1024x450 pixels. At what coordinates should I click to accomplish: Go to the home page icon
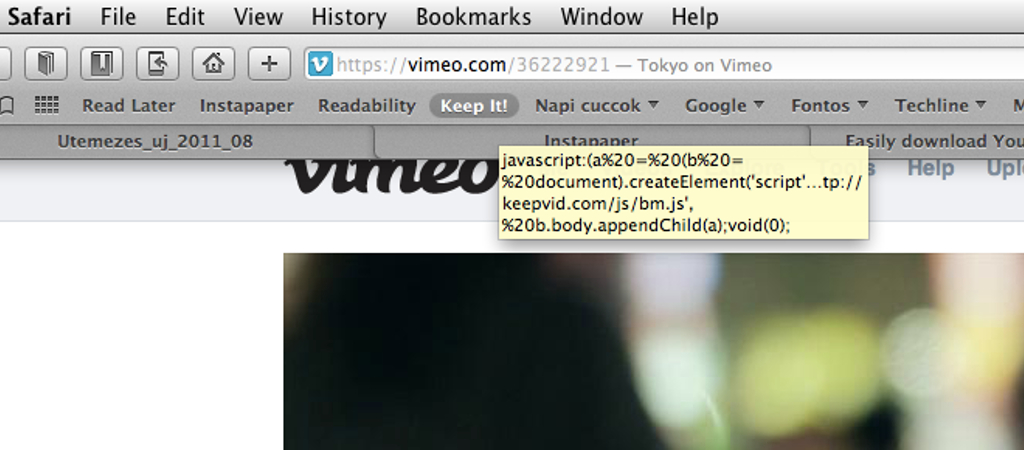click(x=214, y=64)
